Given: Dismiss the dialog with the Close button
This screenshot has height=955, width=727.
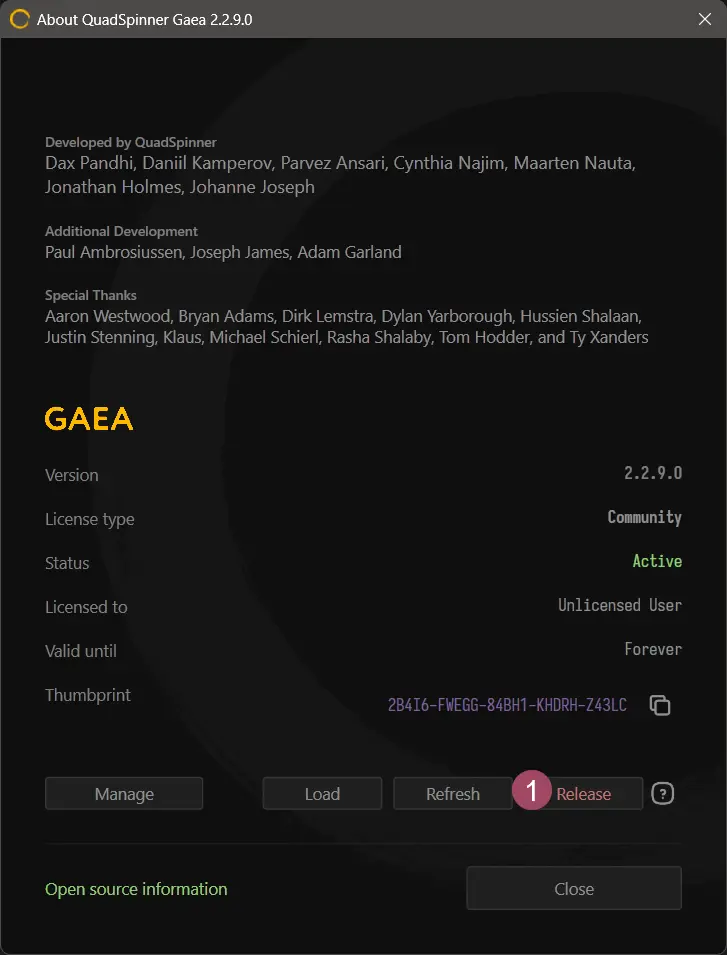Looking at the screenshot, I should 574,888.
